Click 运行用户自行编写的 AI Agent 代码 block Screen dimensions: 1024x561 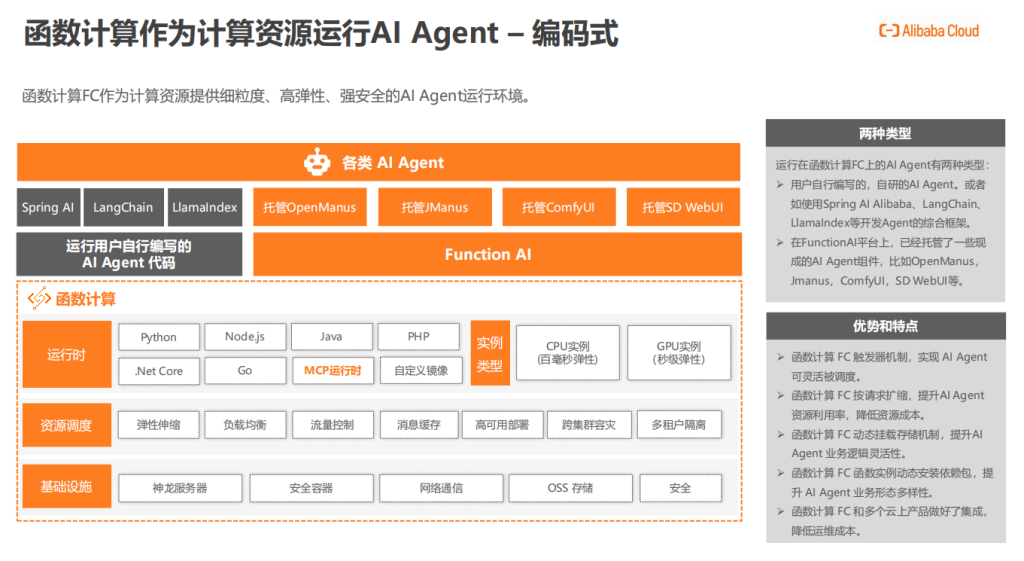[129, 255]
